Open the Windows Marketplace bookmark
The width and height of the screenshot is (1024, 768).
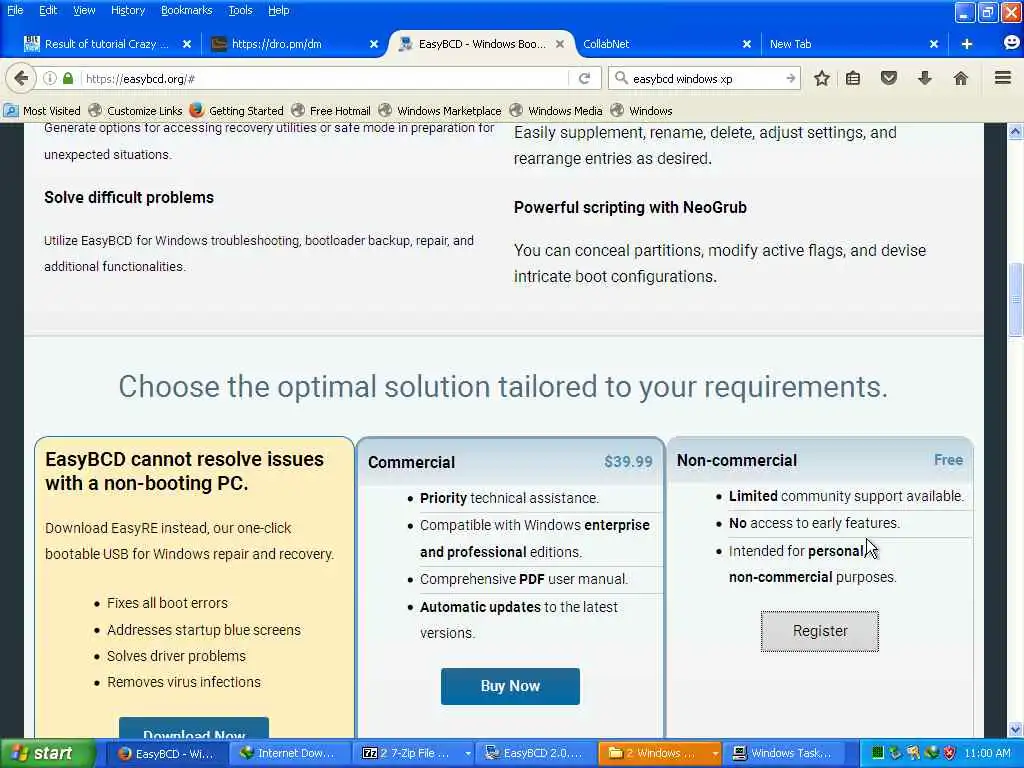tap(440, 110)
